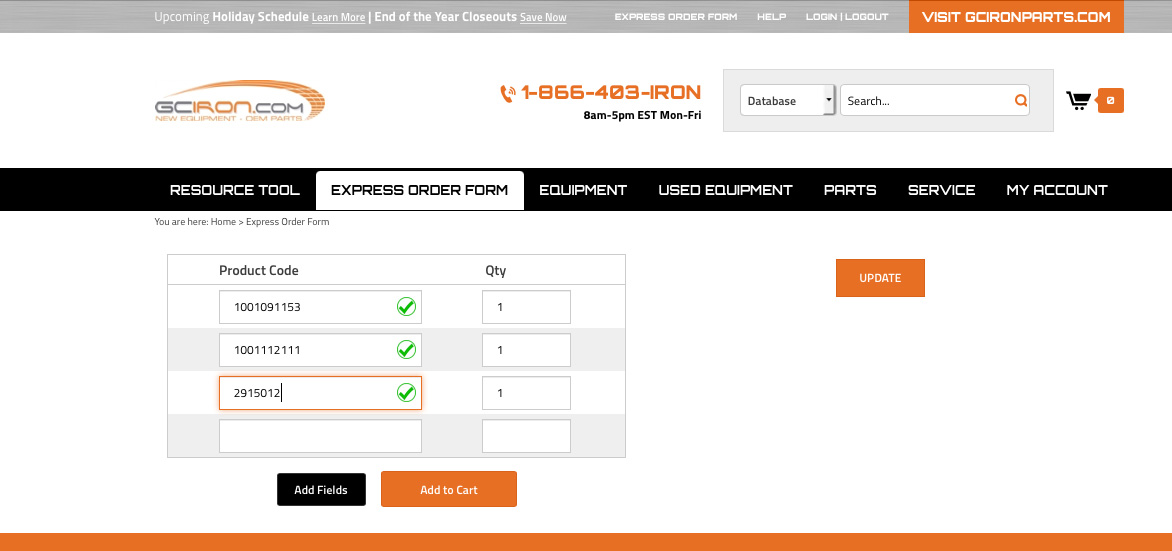Screen dimensions: 1172x551
Task: Click the Add to Cart button
Action: [448, 490]
